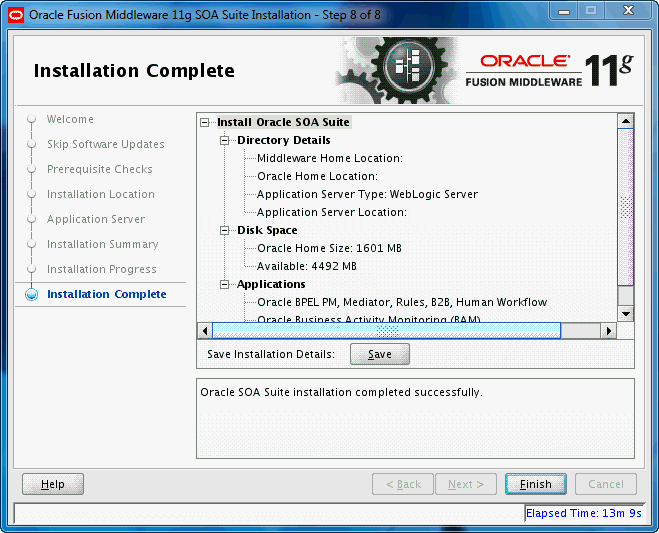Close the installer window
659x533 pixels.
point(628,11)
